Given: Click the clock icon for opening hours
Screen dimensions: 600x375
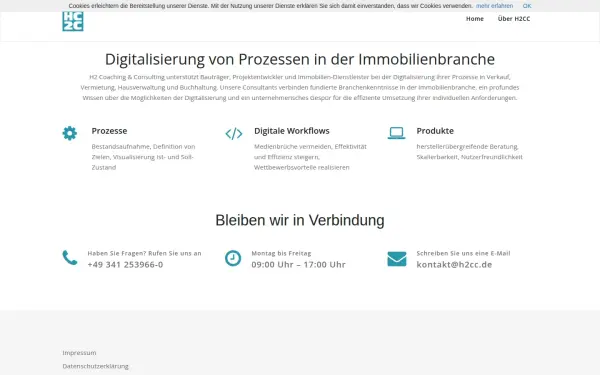Looking at the screenshot, I should [233, 258].
